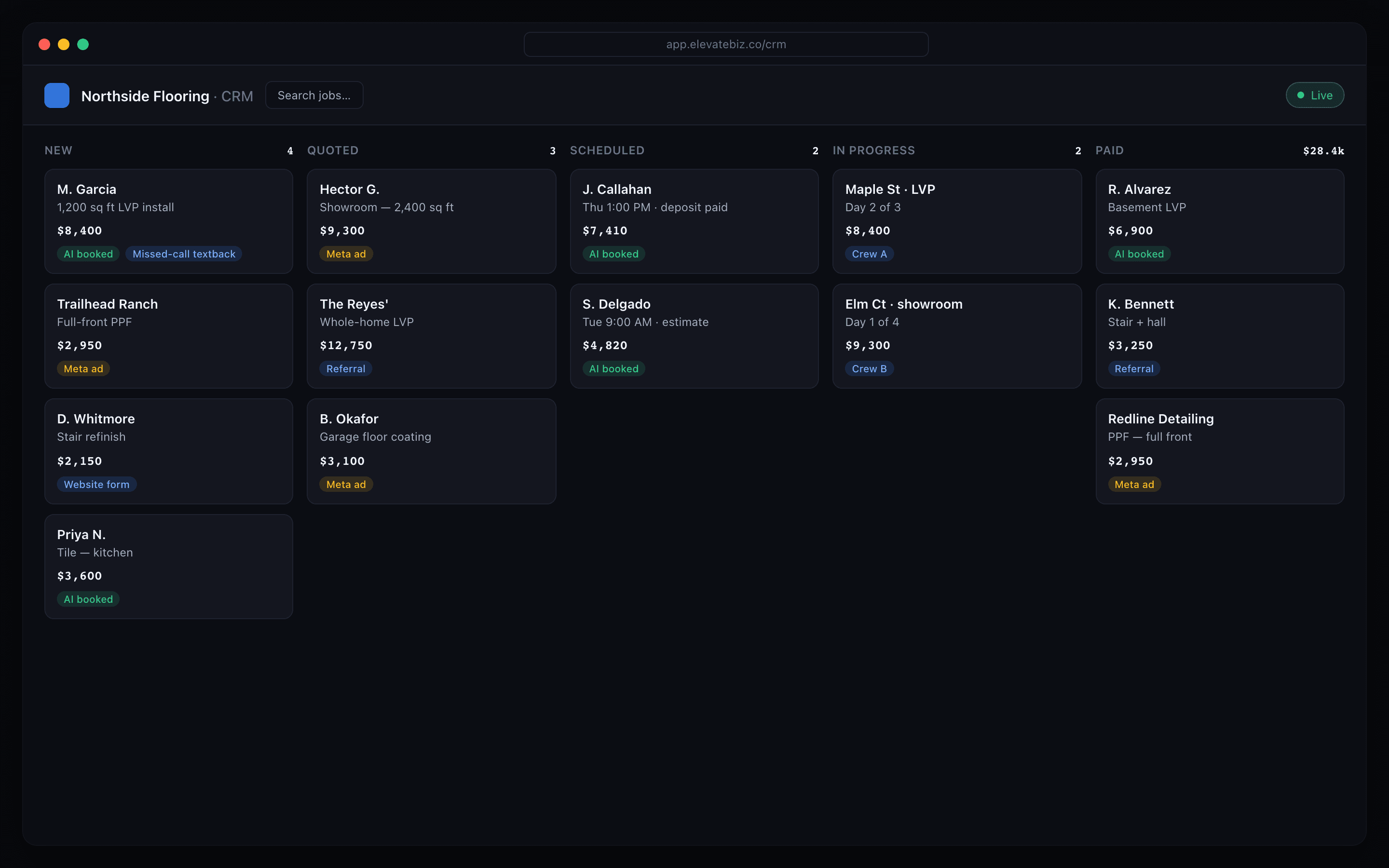Open the Priya N. card title
1389x868 pixels.
point(82,534)
